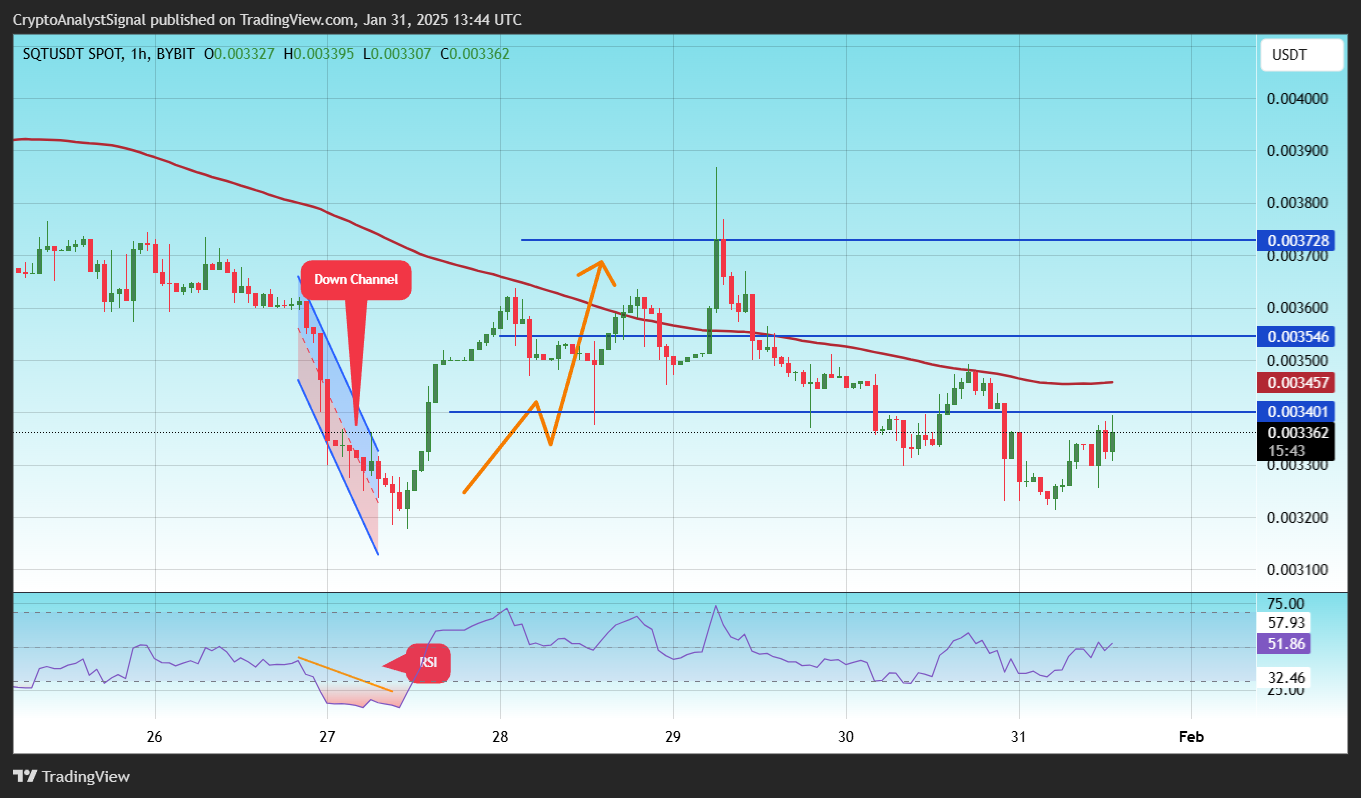This screenshot has height=798, width=1361.
Task: Click the Feb label on time axis
Action: coord(1191,737)
